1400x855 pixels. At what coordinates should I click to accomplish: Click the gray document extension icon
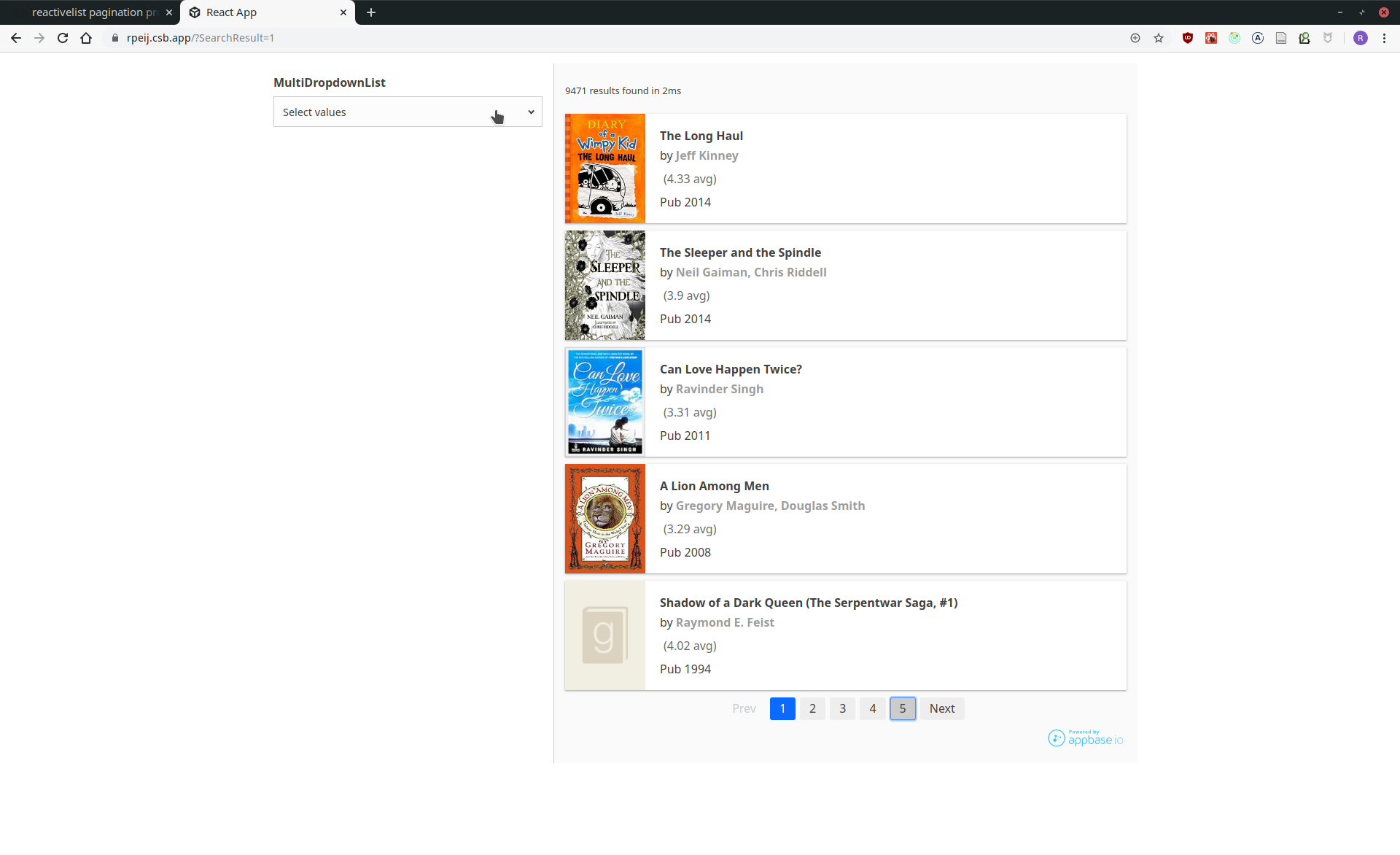coord(1281,38)
